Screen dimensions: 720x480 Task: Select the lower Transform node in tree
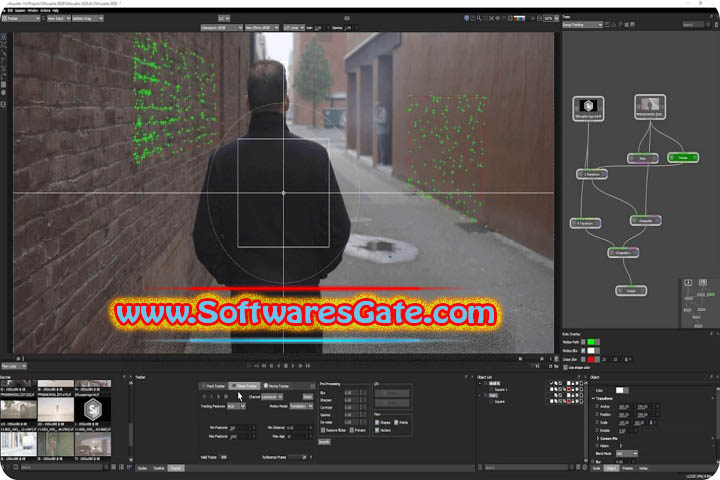tap(585, 223)
